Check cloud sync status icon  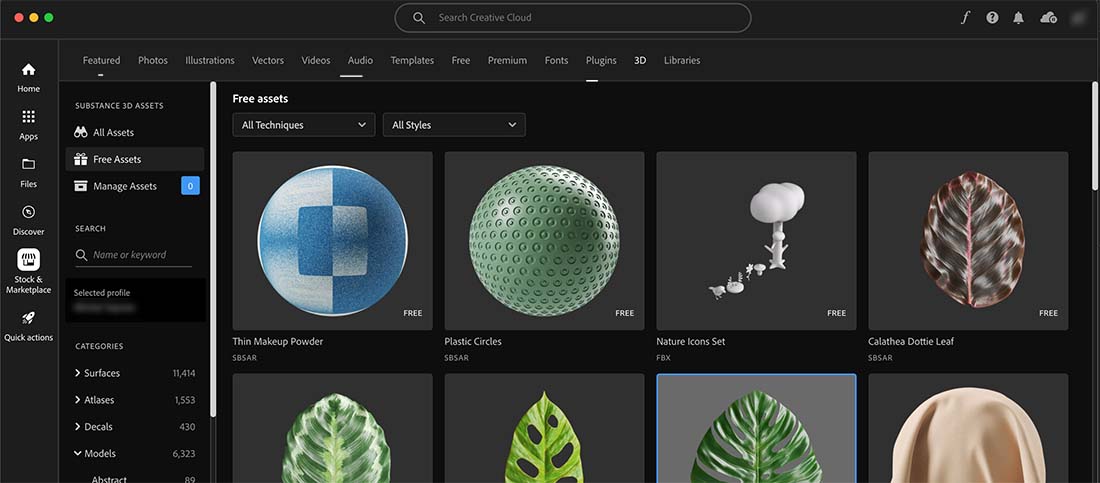(x=1049, y=18)
